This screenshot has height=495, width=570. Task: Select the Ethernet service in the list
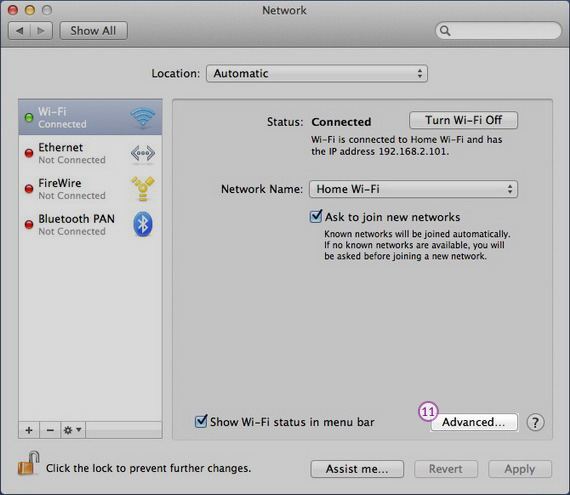tap(90, 153)
